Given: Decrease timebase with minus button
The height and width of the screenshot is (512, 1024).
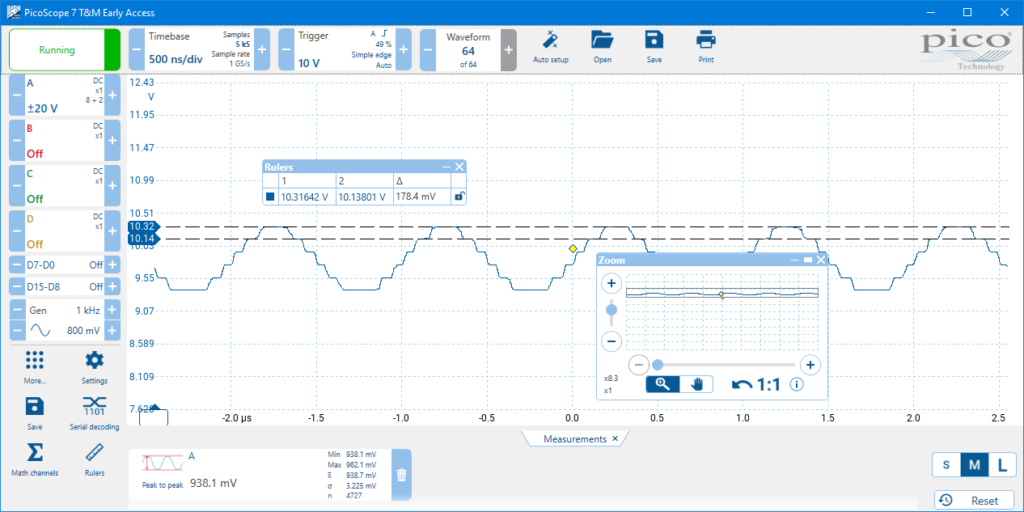Looking at the screenshot, I should [136, 50].
